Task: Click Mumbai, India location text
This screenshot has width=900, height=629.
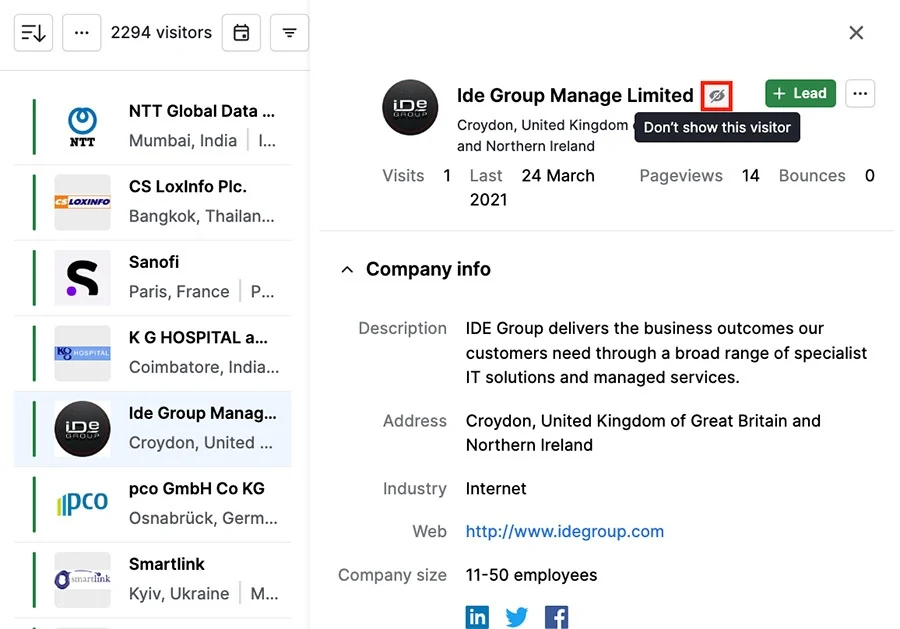Action: click(x=183, y=141)
